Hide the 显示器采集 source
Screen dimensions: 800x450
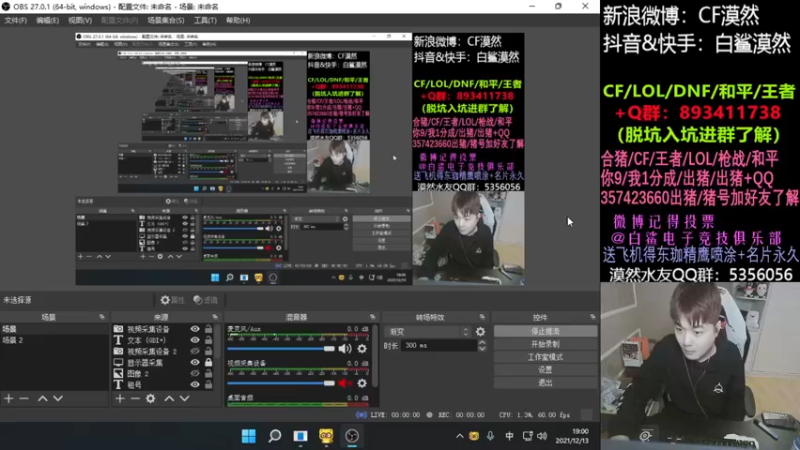coord(195,363)
